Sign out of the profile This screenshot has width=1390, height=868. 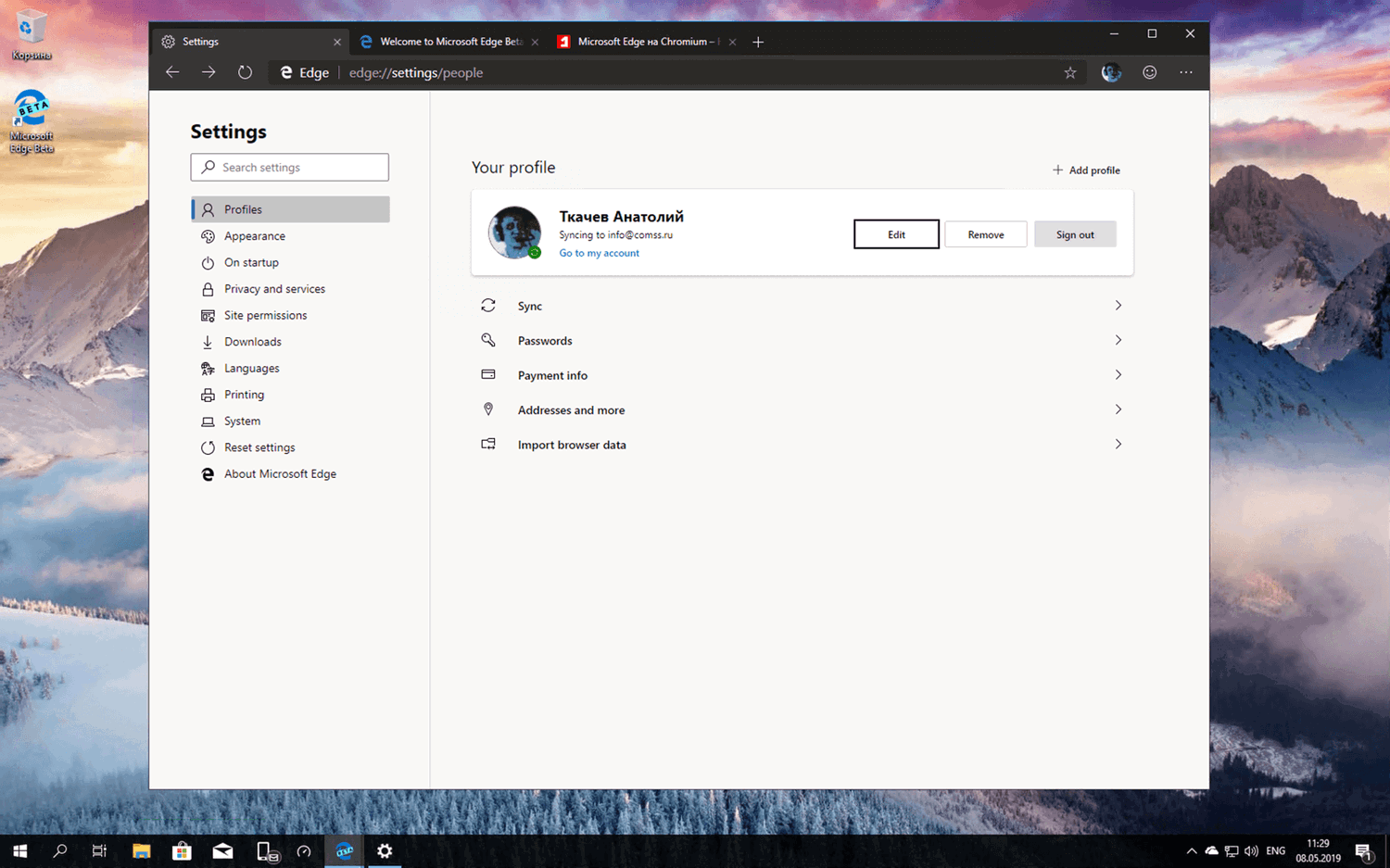tap(1075, 234)
